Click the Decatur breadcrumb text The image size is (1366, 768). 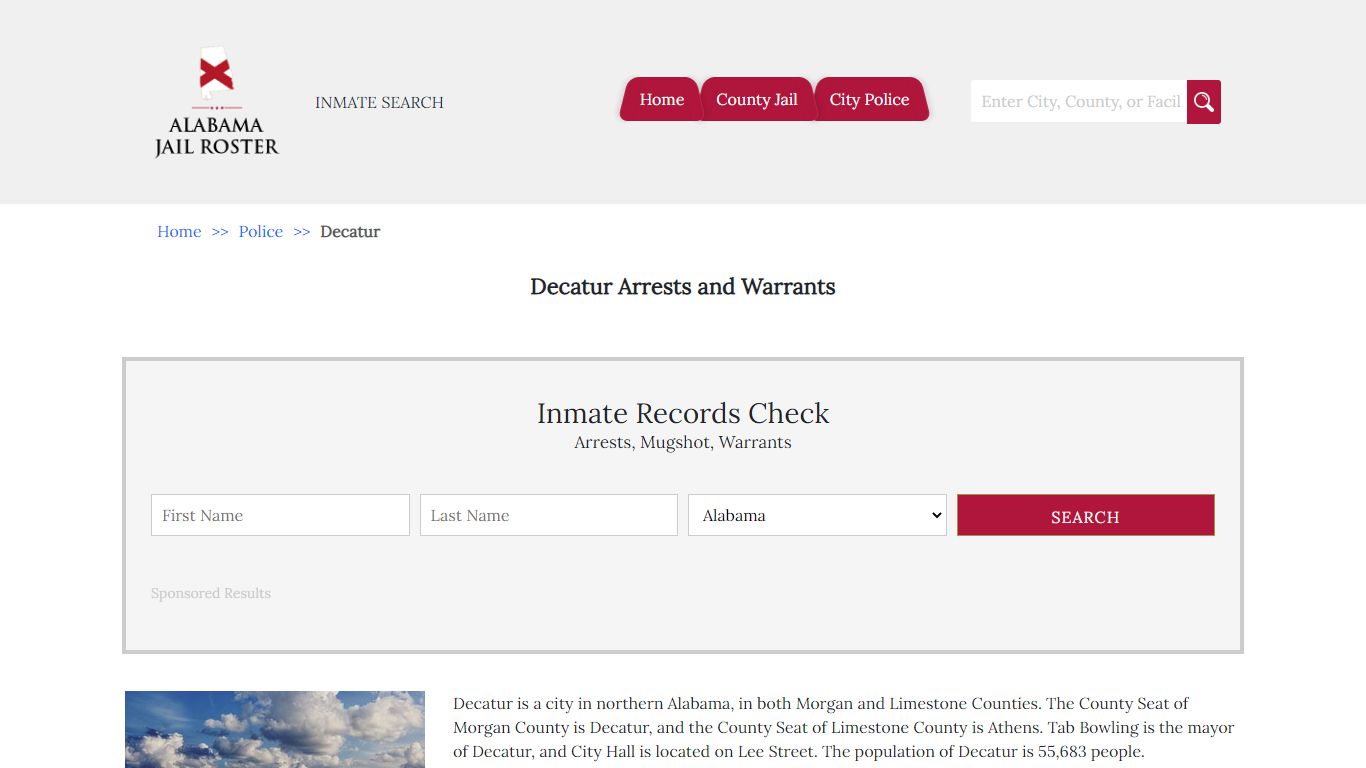[x=350, y=231]
